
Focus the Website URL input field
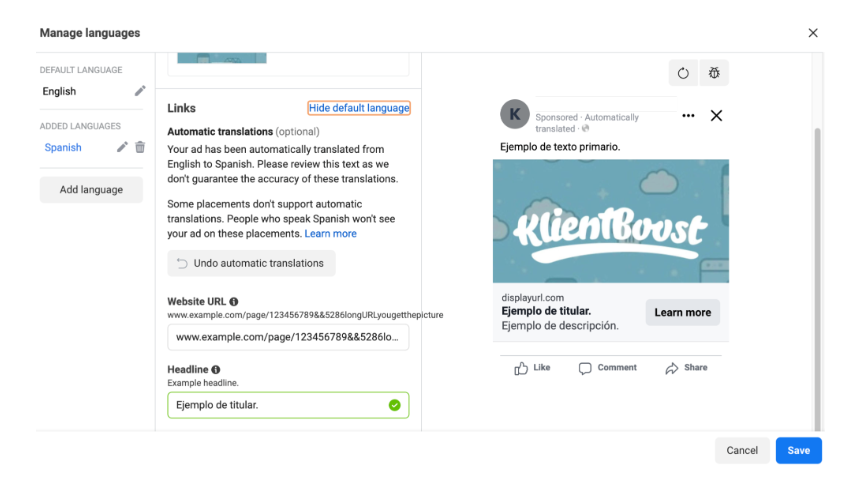coord(288,337)
